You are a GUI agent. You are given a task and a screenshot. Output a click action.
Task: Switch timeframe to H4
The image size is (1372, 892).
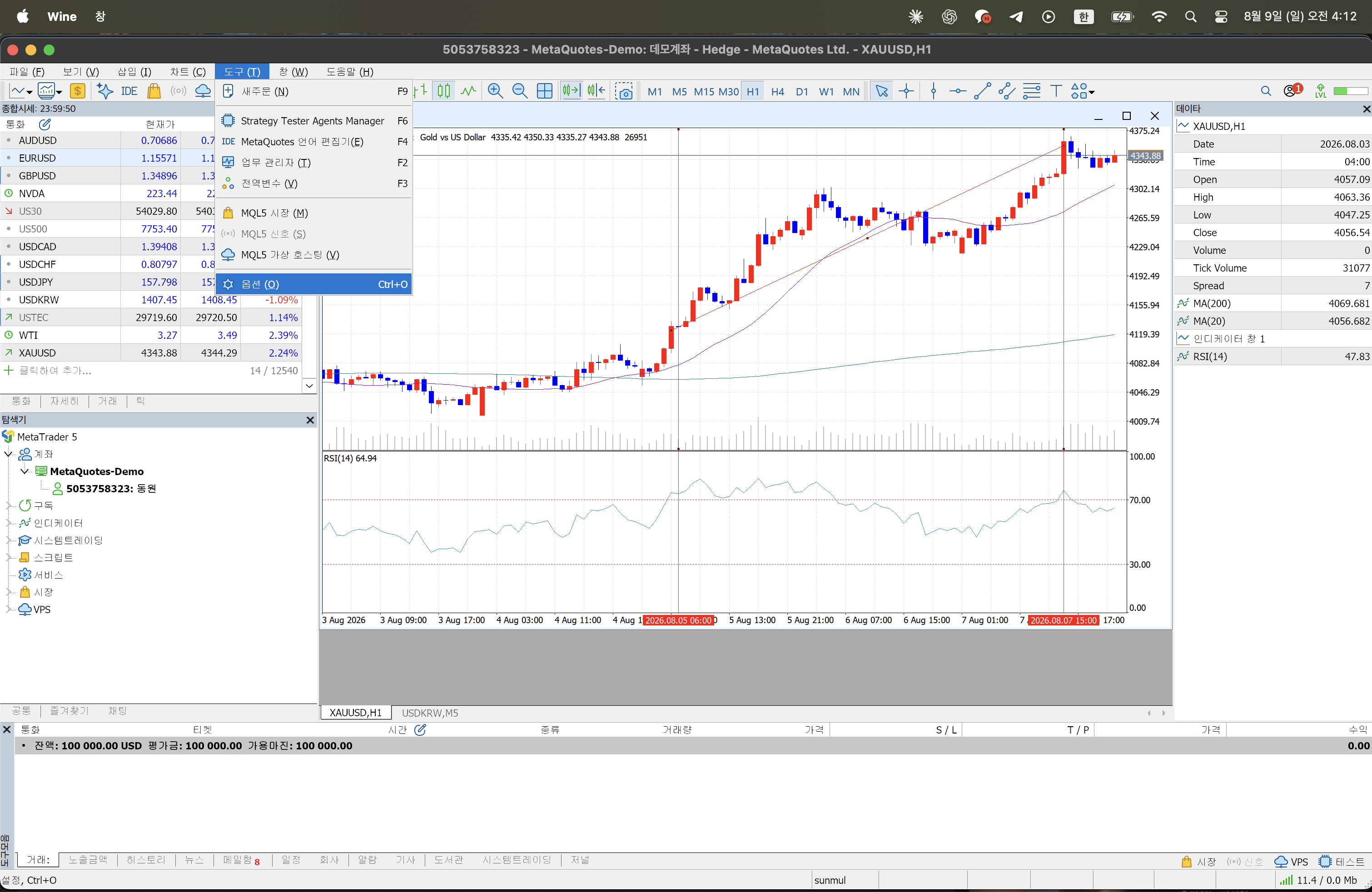(777, 92)
